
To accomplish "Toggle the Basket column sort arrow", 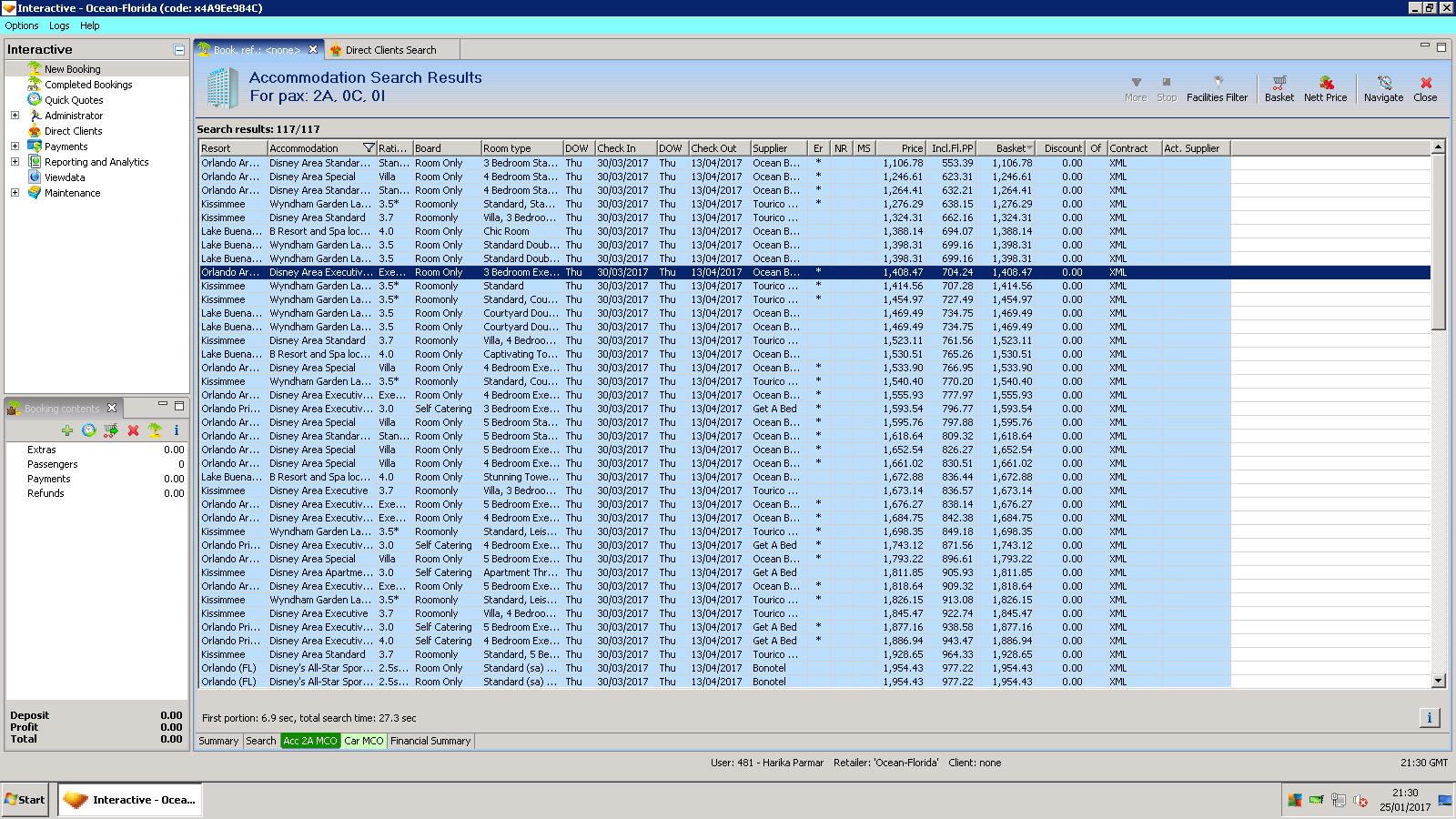I will coord(1029,148).
